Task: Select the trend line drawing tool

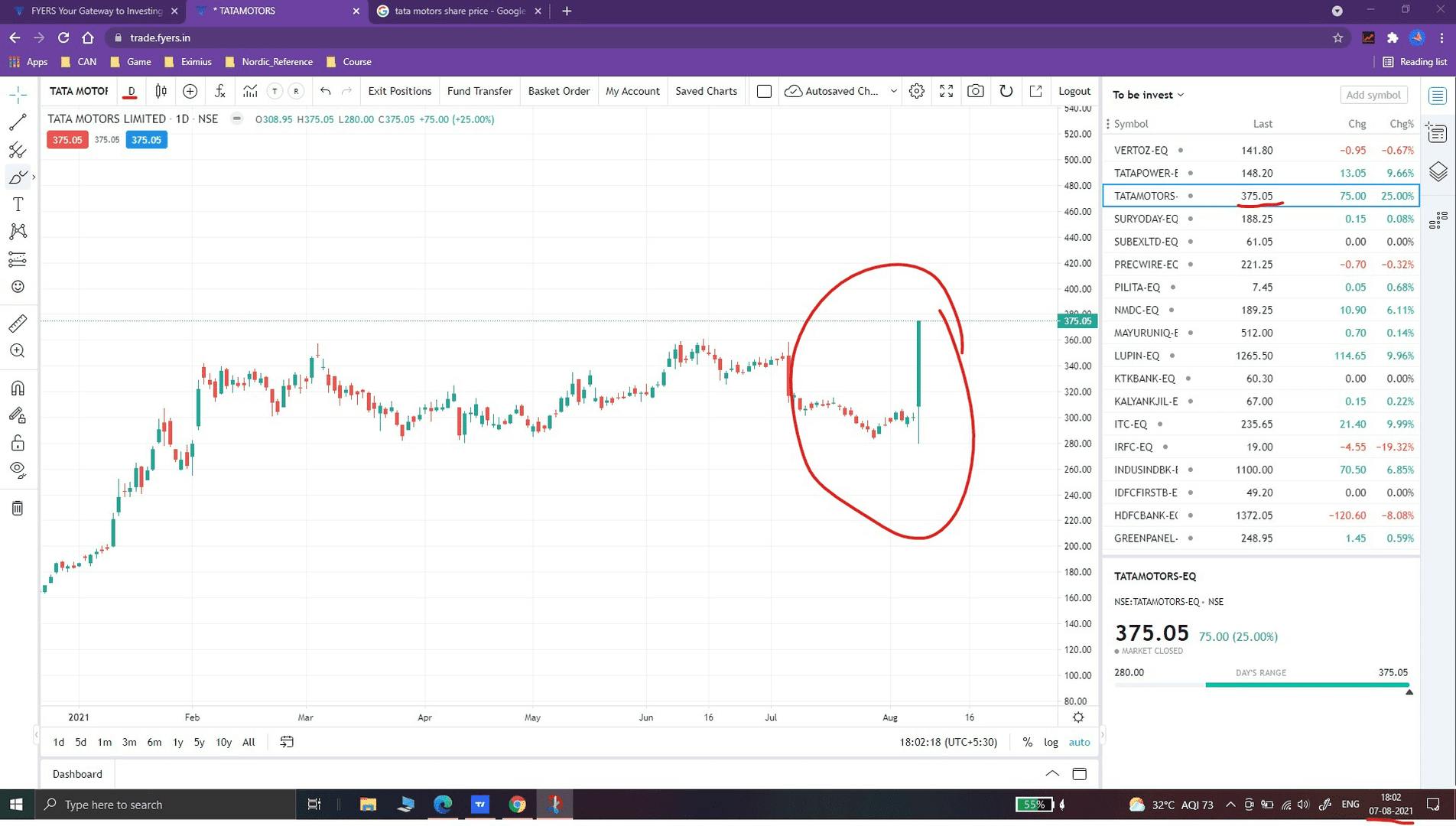Action: point(18,122)
